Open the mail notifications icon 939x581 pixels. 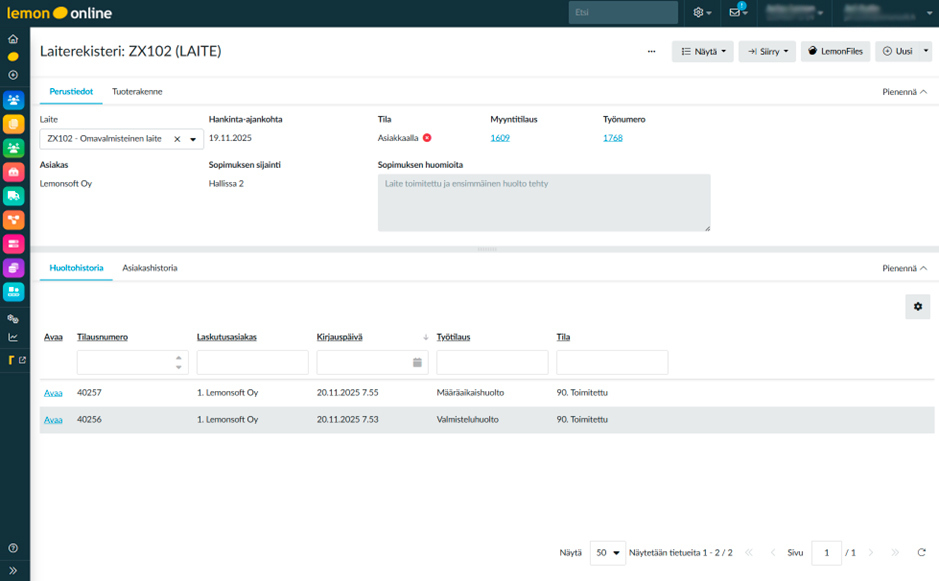[736, 13]
